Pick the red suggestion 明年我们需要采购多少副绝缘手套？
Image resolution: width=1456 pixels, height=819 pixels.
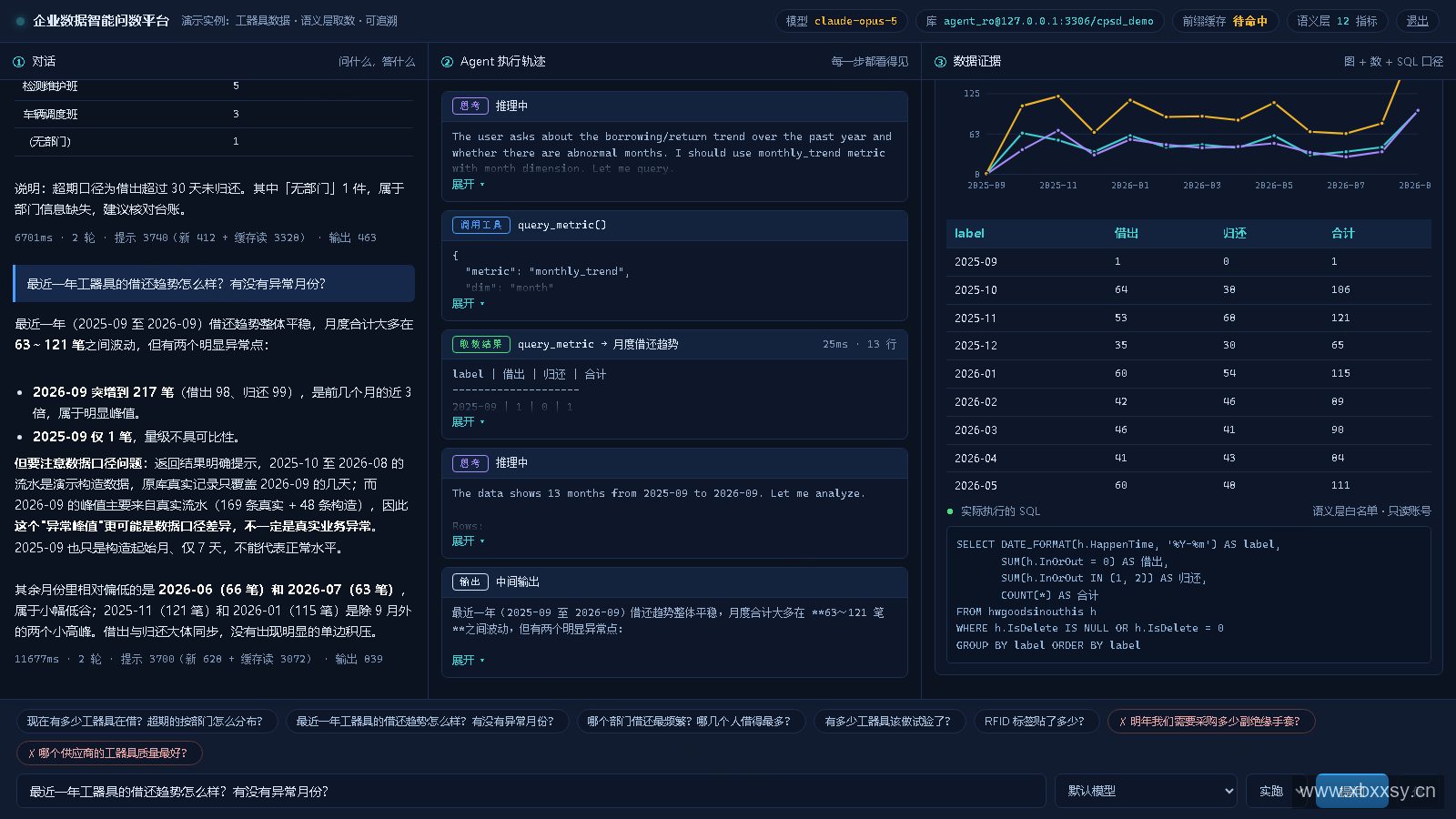click(x=1210, y=722)
